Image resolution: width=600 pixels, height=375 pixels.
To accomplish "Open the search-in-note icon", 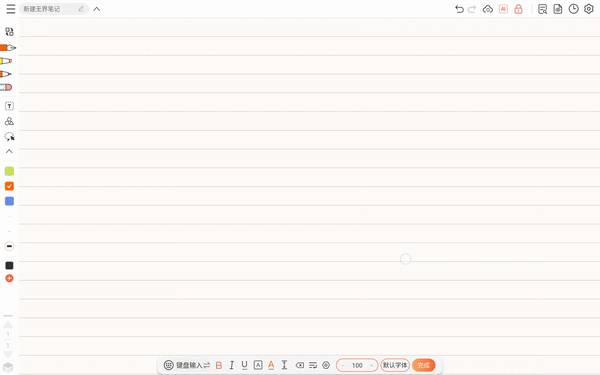I will coord(542,9).
